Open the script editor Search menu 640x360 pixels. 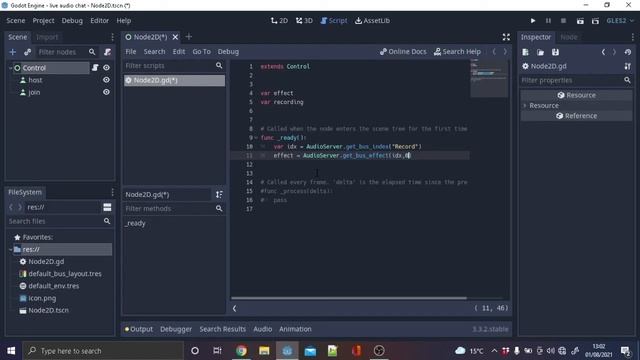pyautogui.click(x=154, y=51)
